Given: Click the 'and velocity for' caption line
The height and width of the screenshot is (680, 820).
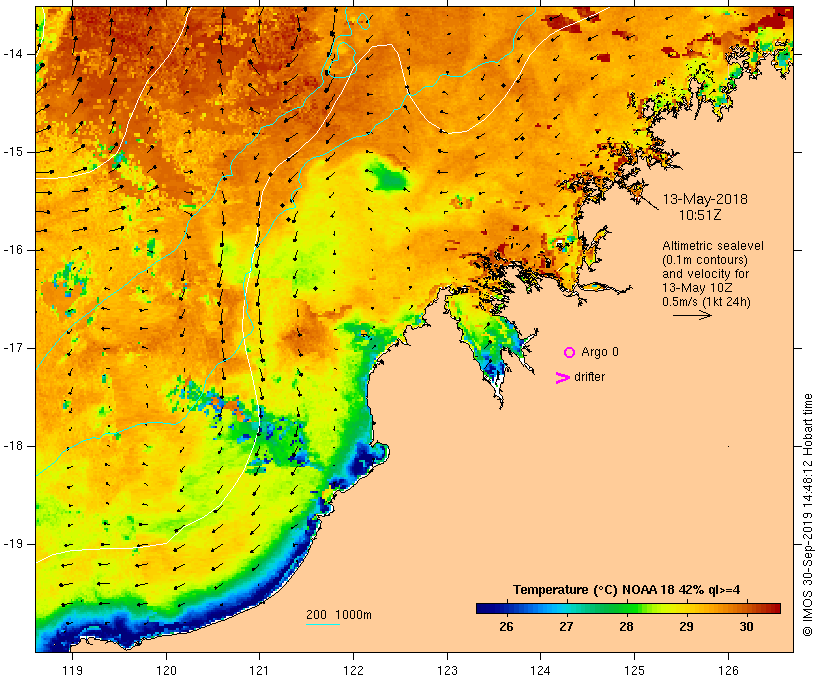Looking at the screenshot, I should pyautogui.click(x=705, y=274).
